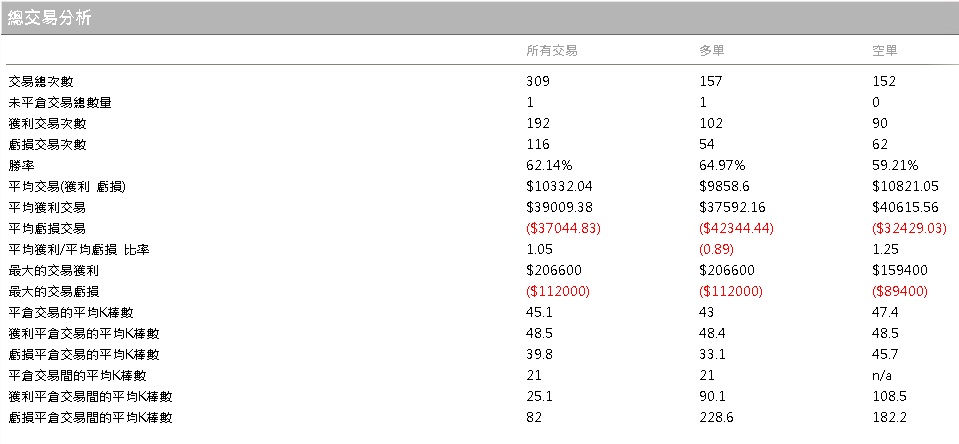This screenshot has width=959, height=444.
Task: Click the 最大的交易虧損 row label
Action: pos(53,292)
